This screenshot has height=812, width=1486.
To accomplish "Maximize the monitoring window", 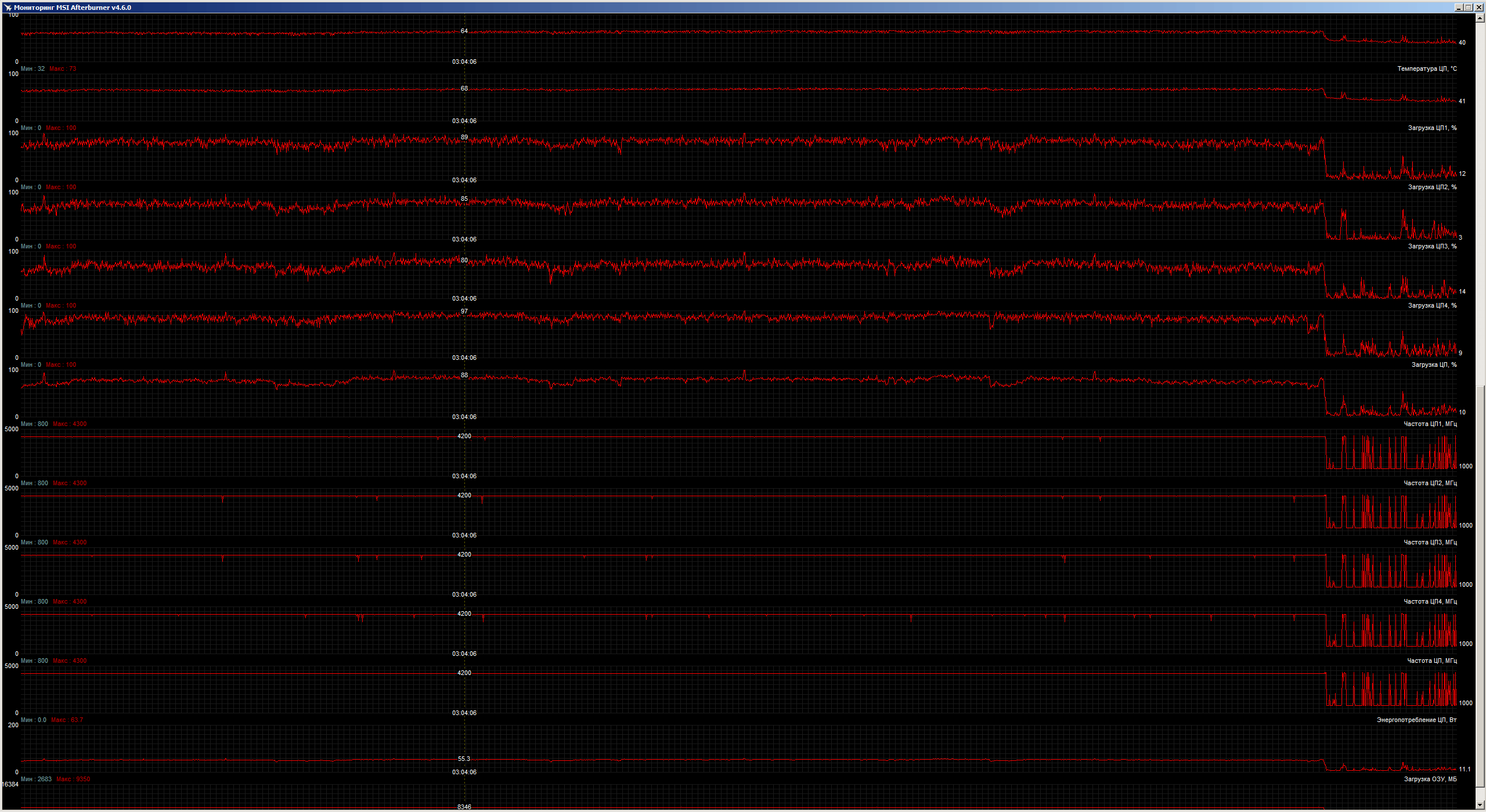I will [x=1469, y=8].
